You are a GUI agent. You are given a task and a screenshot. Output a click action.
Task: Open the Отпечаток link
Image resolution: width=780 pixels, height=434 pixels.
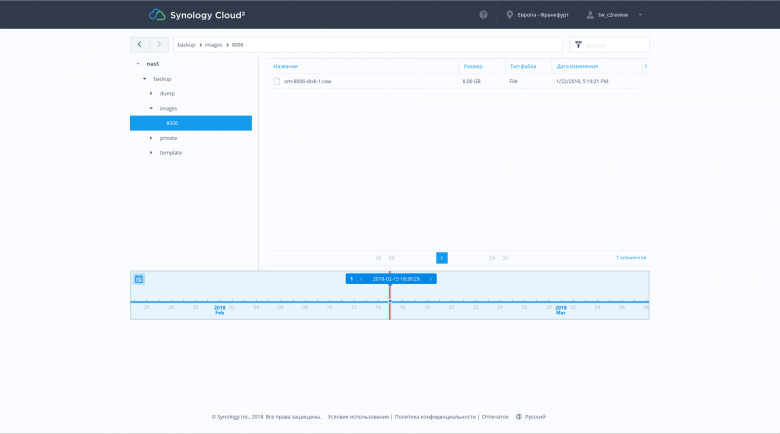point(495,417)
